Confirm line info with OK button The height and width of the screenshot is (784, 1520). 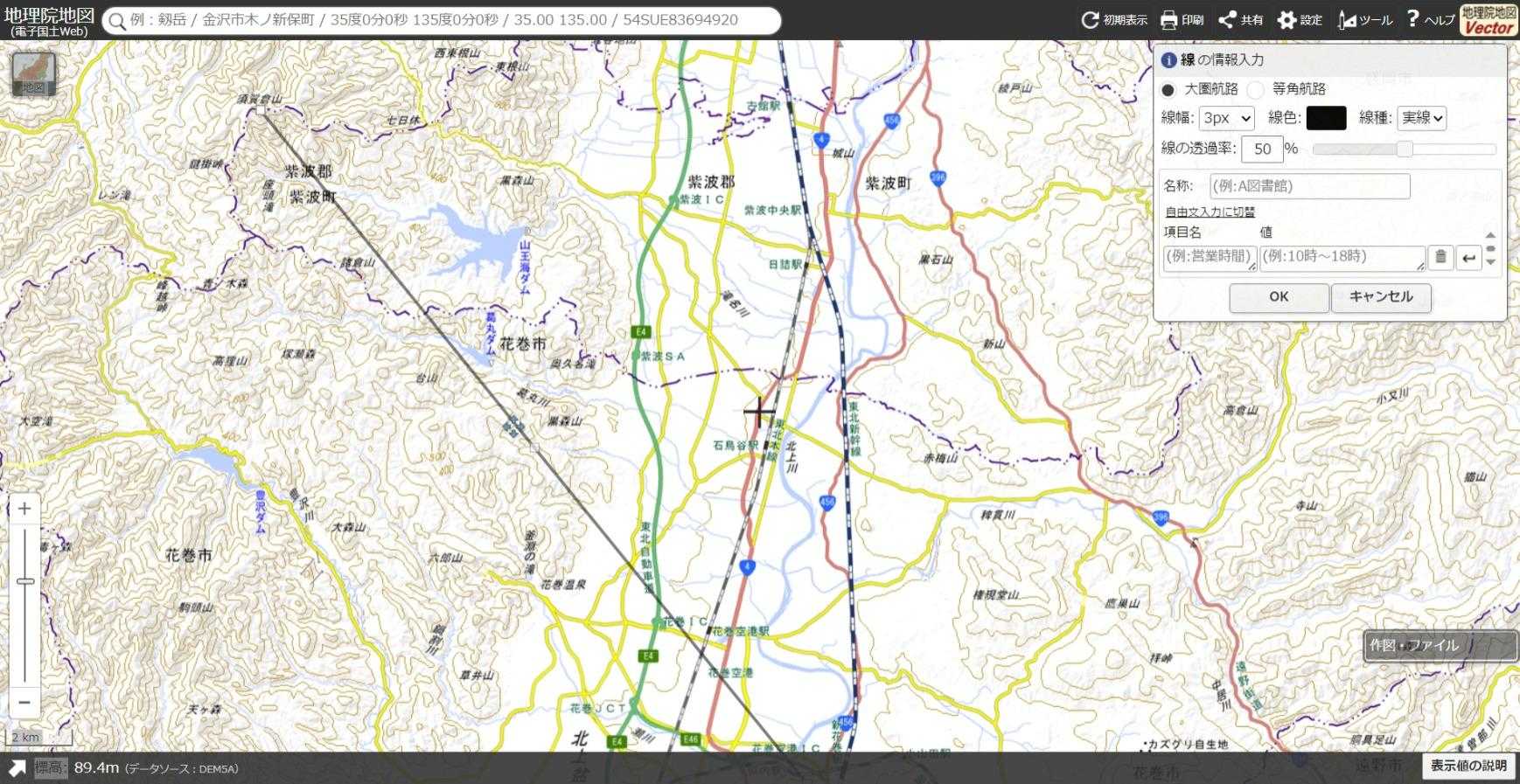point(1279,297)
